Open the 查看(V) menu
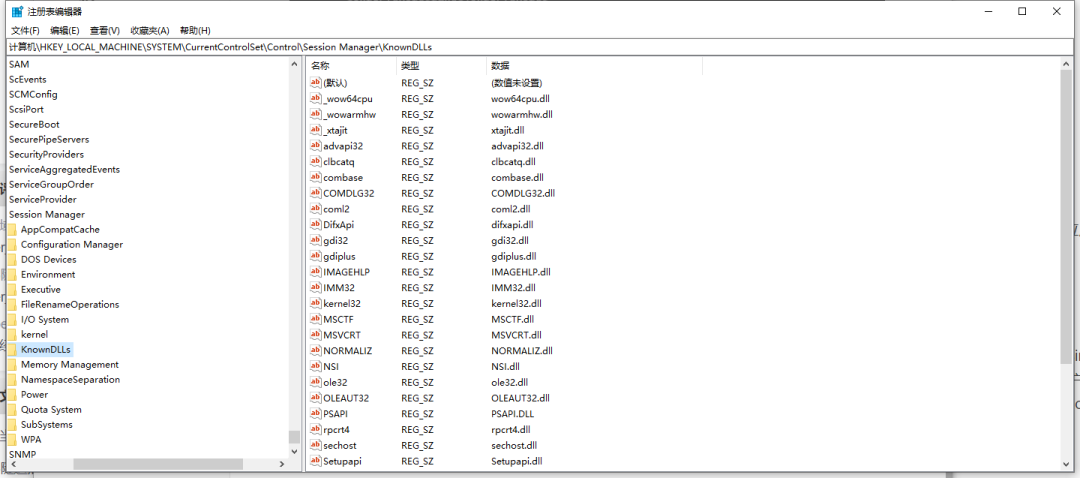1080x478 pixels. pyautogui.click(x=105, y=30)
